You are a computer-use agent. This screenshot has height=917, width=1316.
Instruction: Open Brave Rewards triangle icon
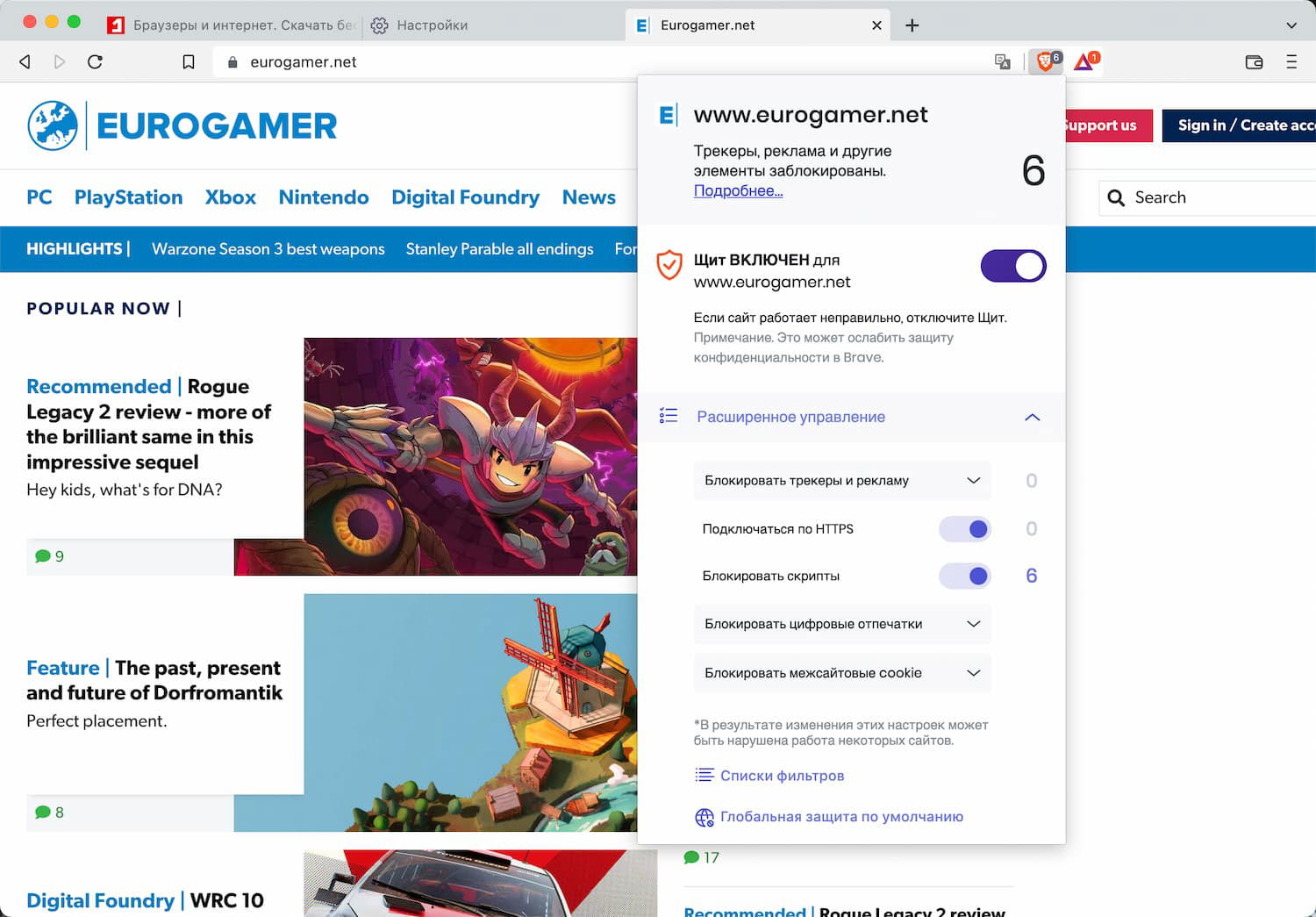coord(1085,61)
